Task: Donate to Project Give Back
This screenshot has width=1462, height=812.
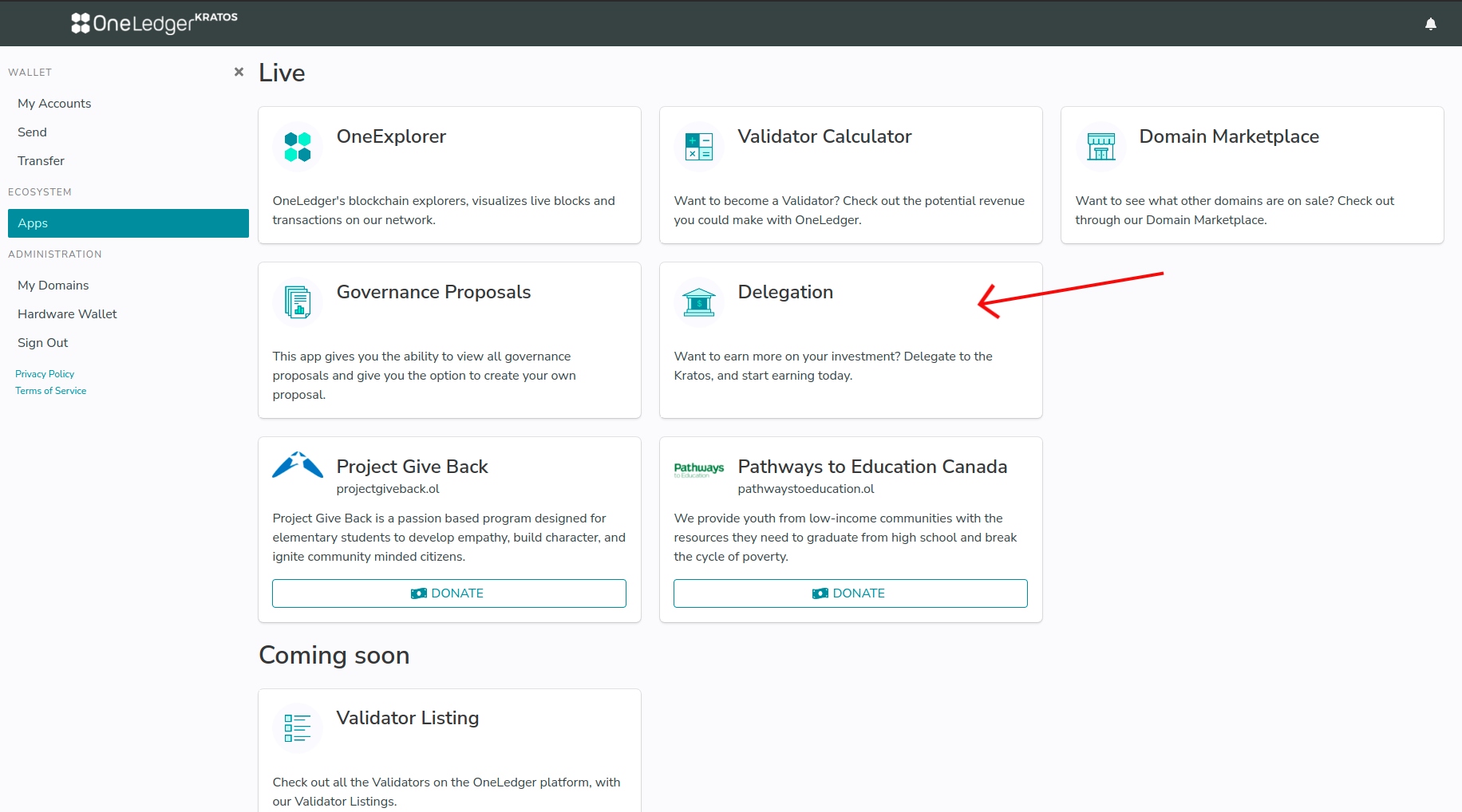Action: (448, 593)
